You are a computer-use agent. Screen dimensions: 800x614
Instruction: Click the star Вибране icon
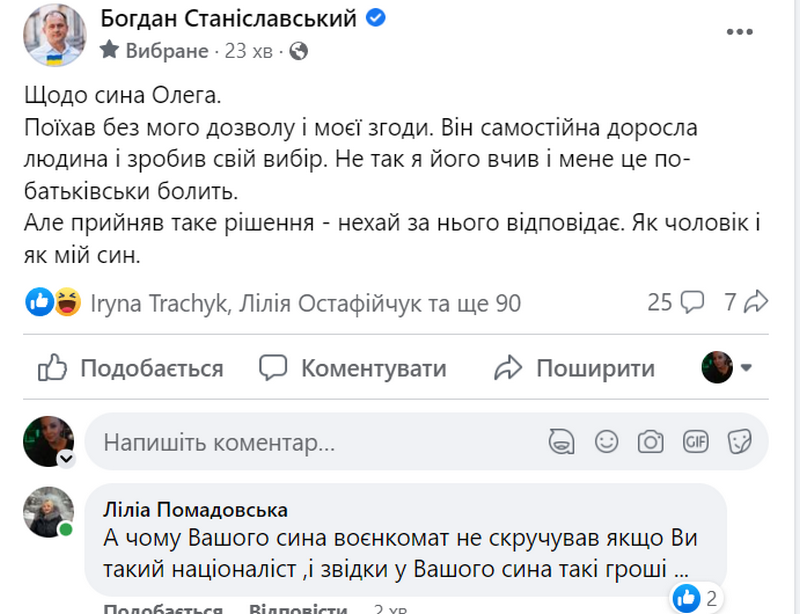[x=110, y=47]
